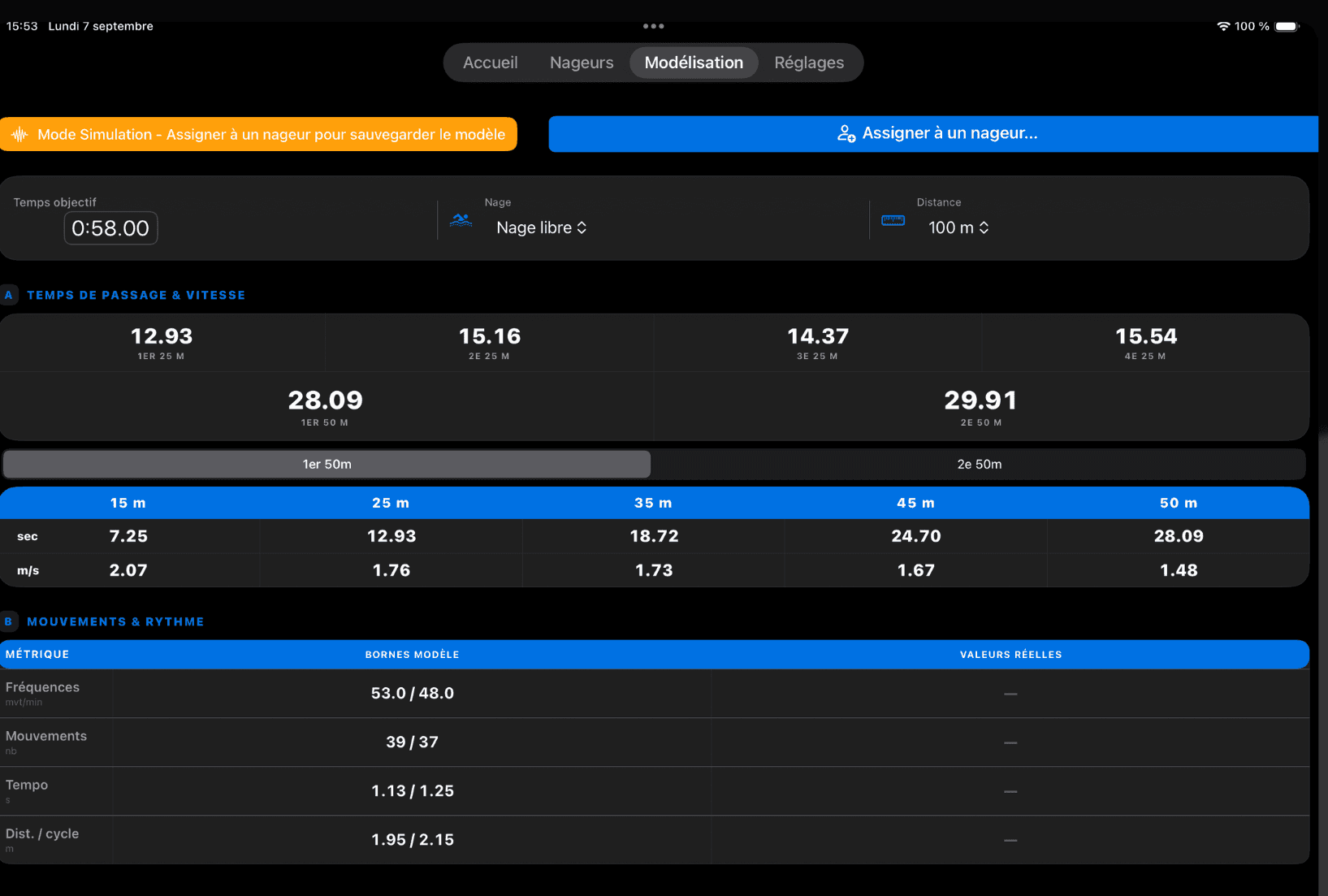Click the 15 m column header

[128, 503]
